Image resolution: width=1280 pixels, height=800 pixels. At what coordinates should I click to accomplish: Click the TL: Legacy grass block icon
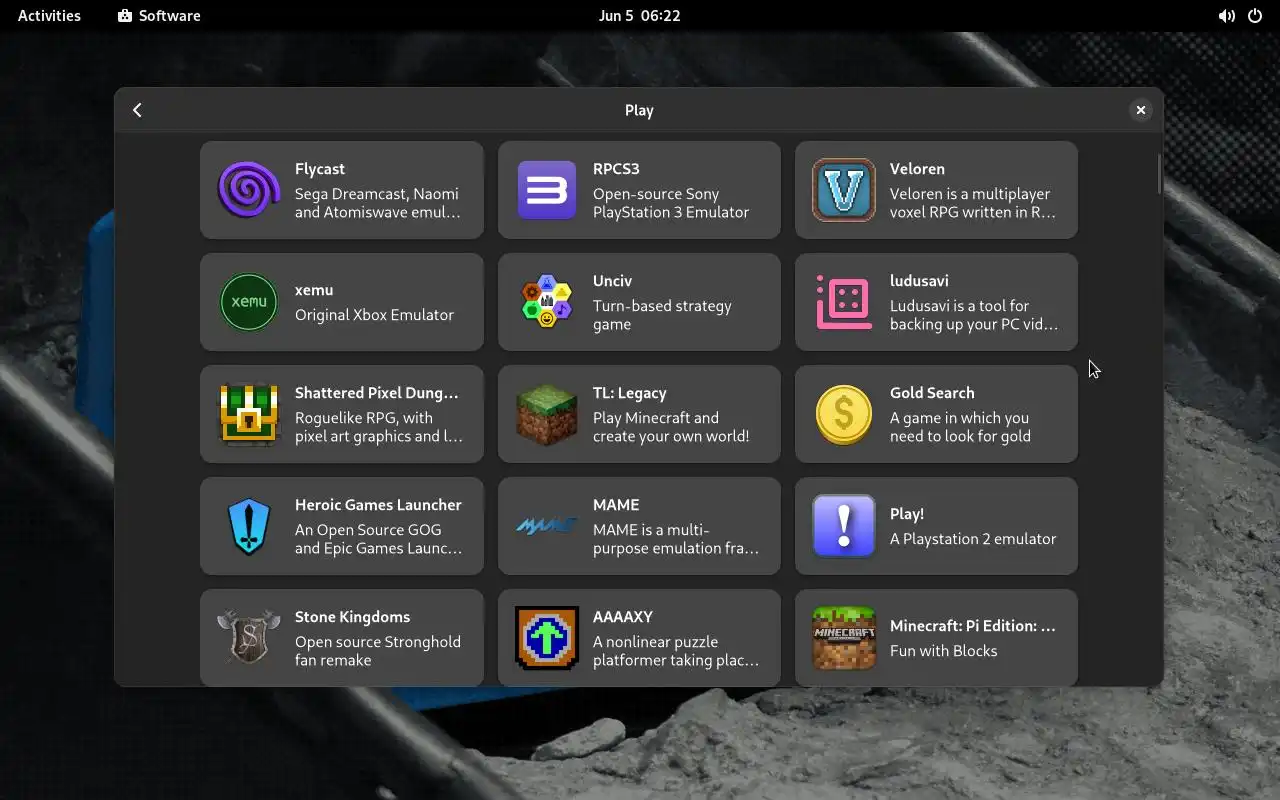click(x=546, y=414)
